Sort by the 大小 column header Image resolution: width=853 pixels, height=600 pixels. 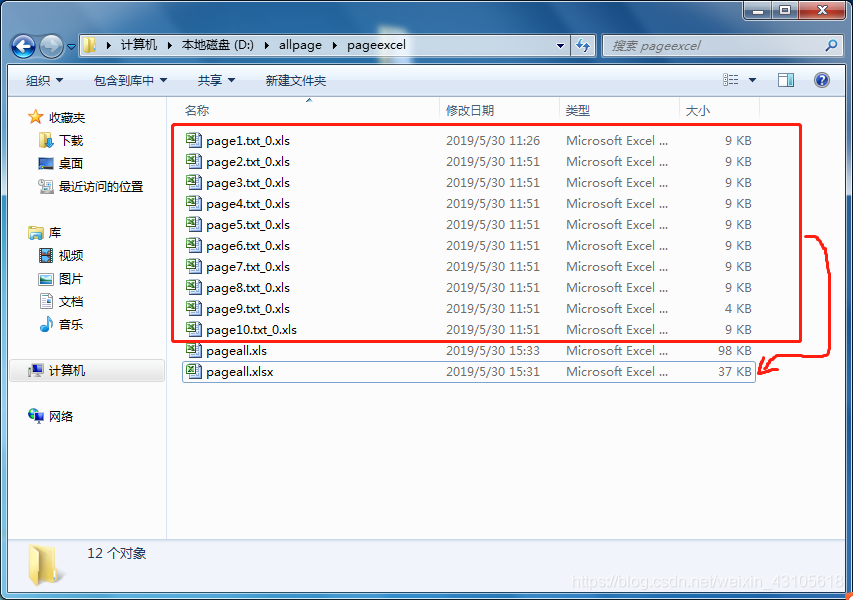[698, 110]
